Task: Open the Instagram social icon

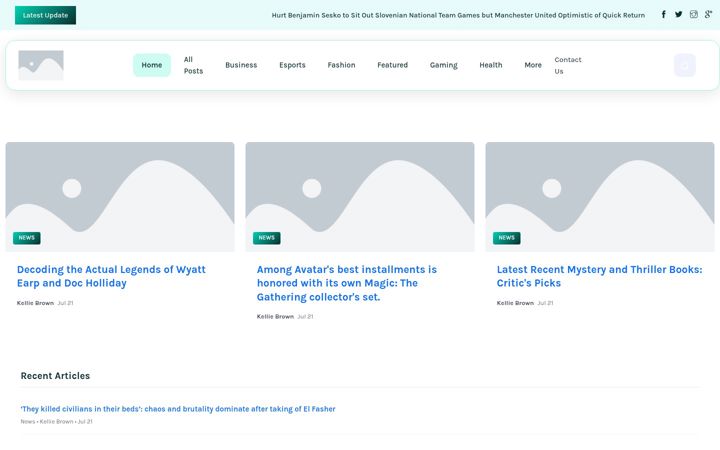Action: click(x=693, y=15)
